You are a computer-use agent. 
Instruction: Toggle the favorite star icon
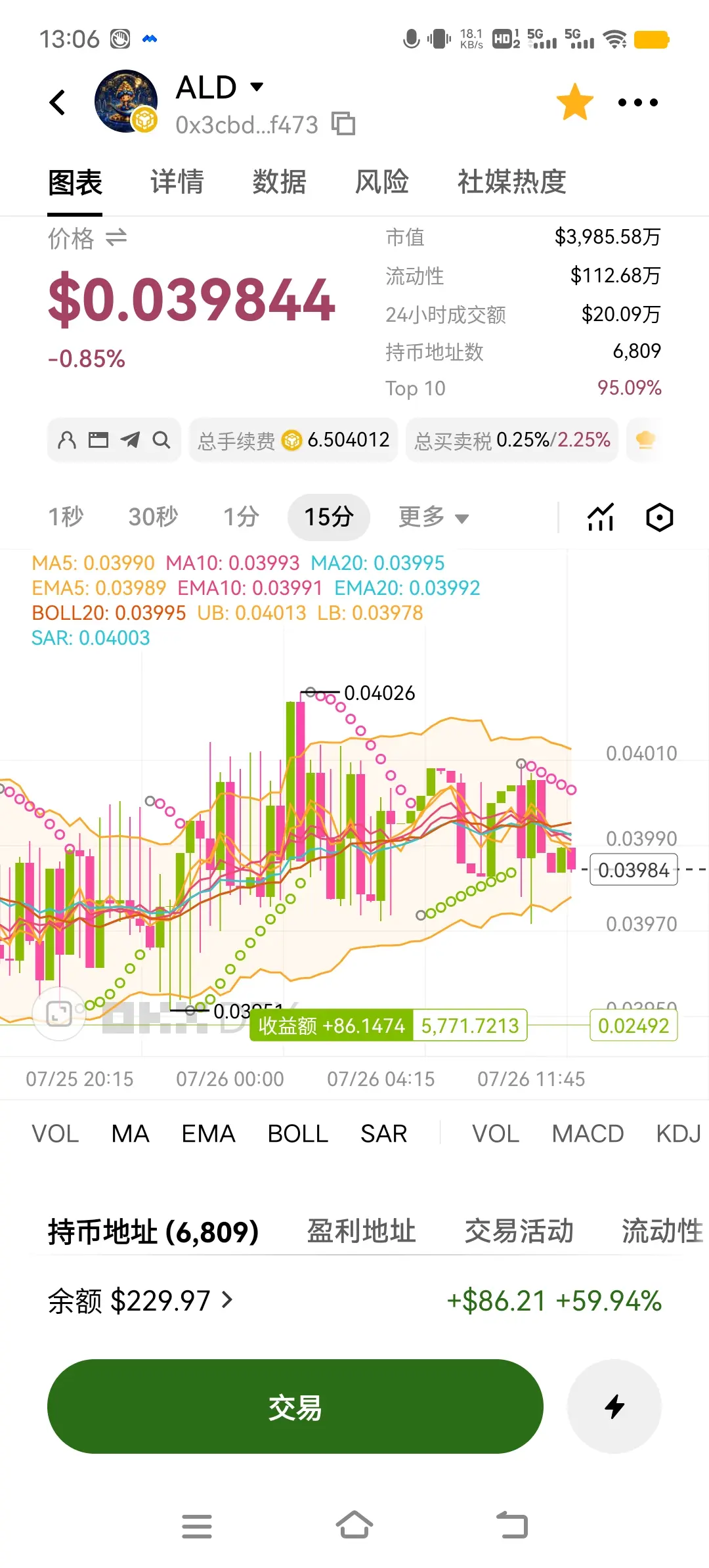pos(575,102)
